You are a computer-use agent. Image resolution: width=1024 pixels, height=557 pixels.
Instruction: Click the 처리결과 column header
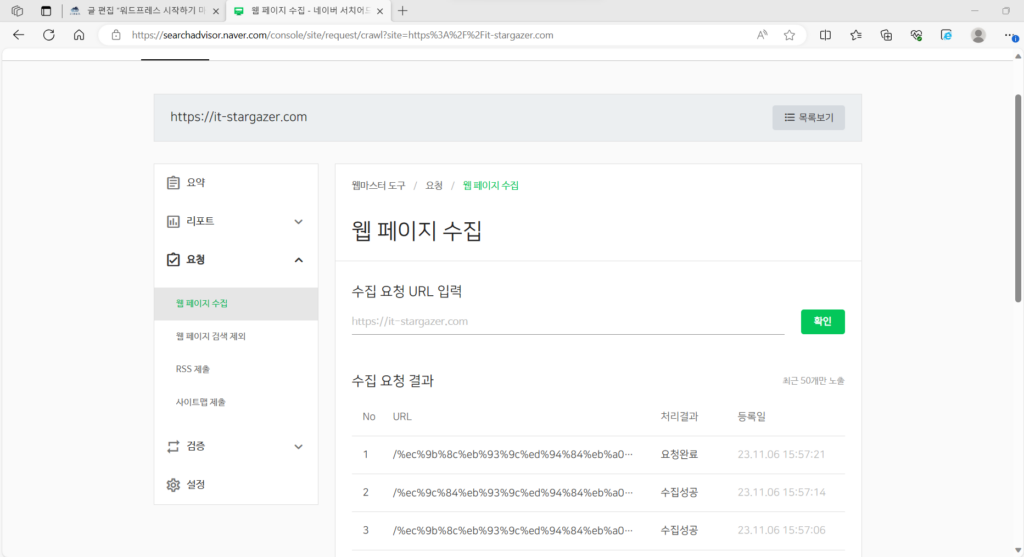(x=679, y=417)
